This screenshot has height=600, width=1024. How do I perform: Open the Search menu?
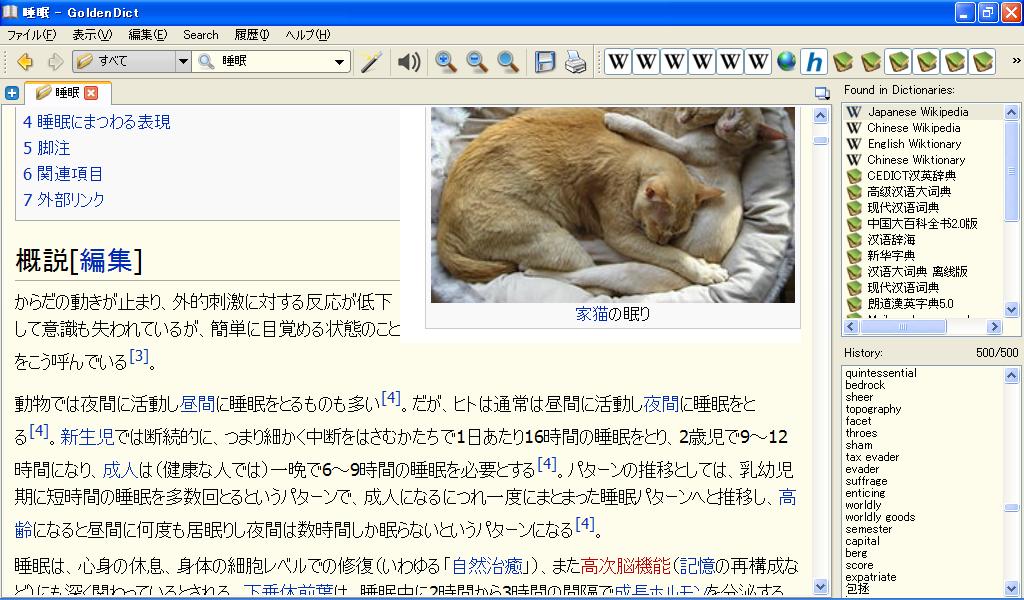pos(200,35)
